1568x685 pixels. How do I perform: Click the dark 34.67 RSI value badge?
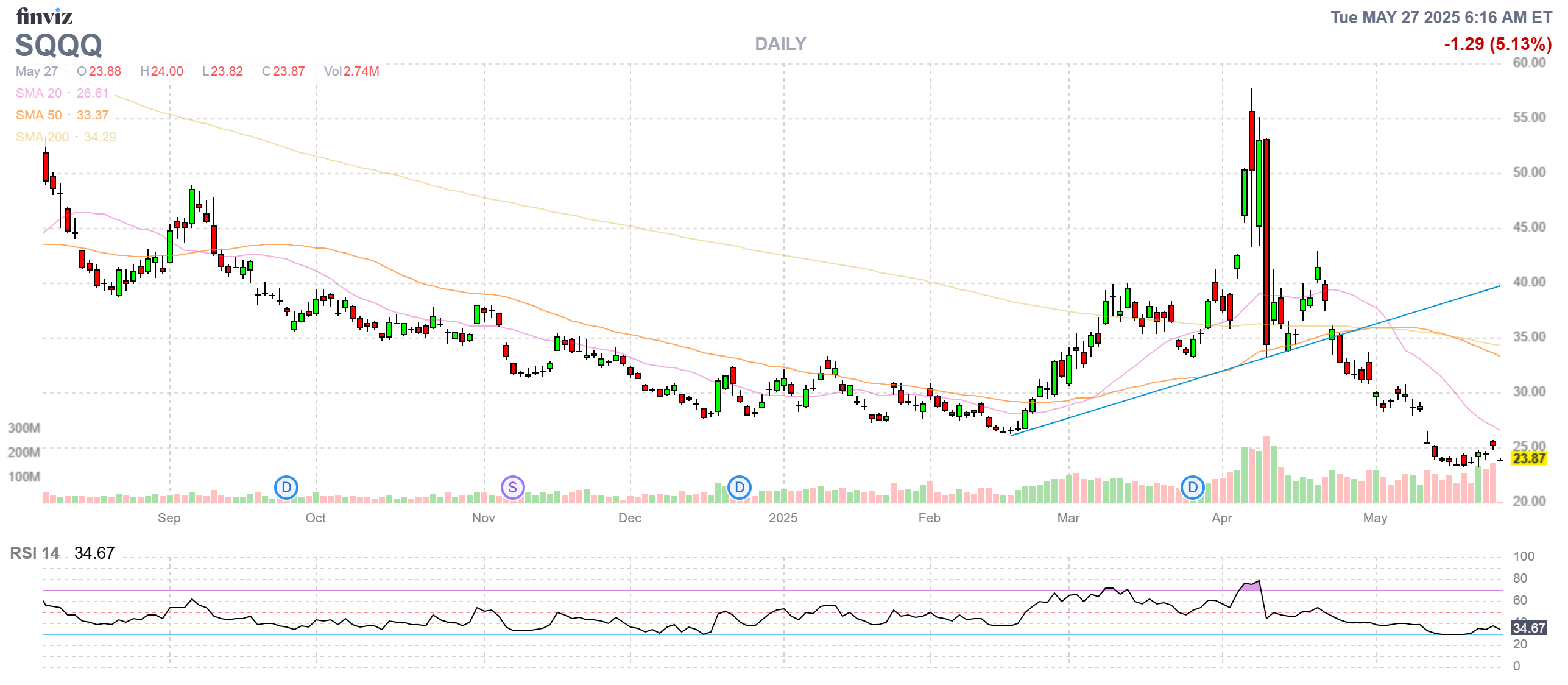[1528, 628]
